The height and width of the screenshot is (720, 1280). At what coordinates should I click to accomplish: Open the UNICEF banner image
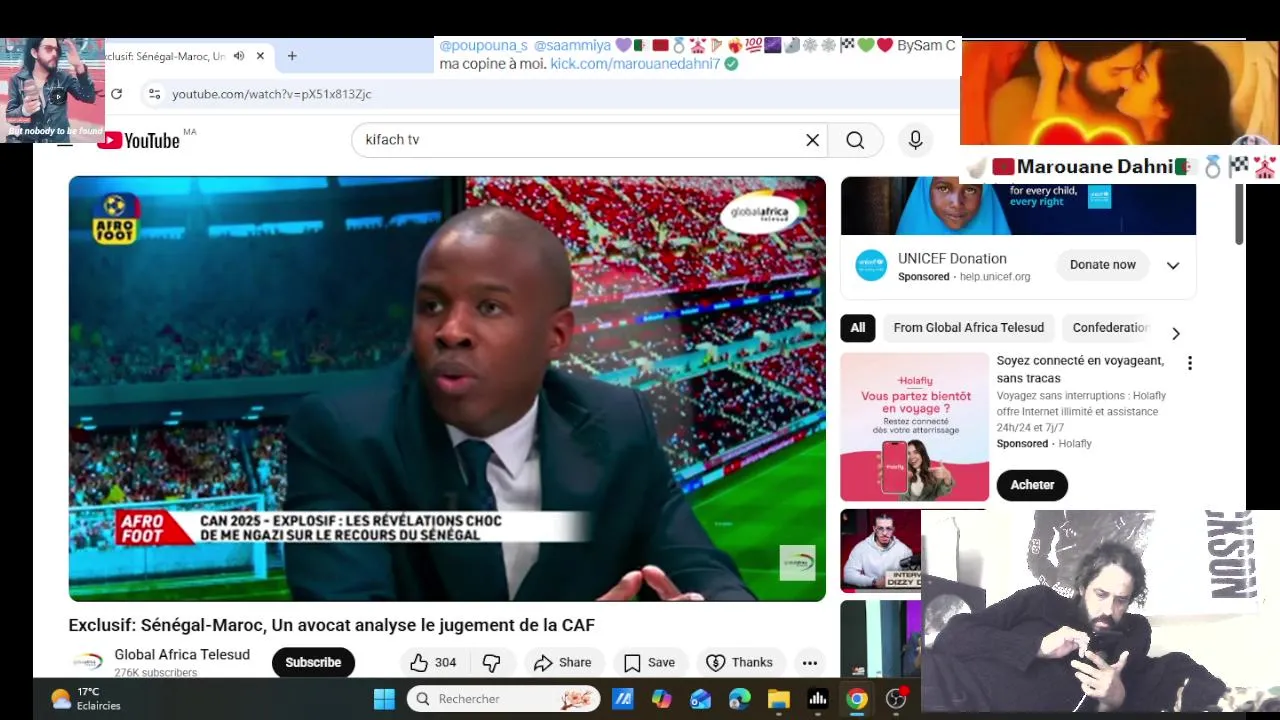pos(1018,206)
